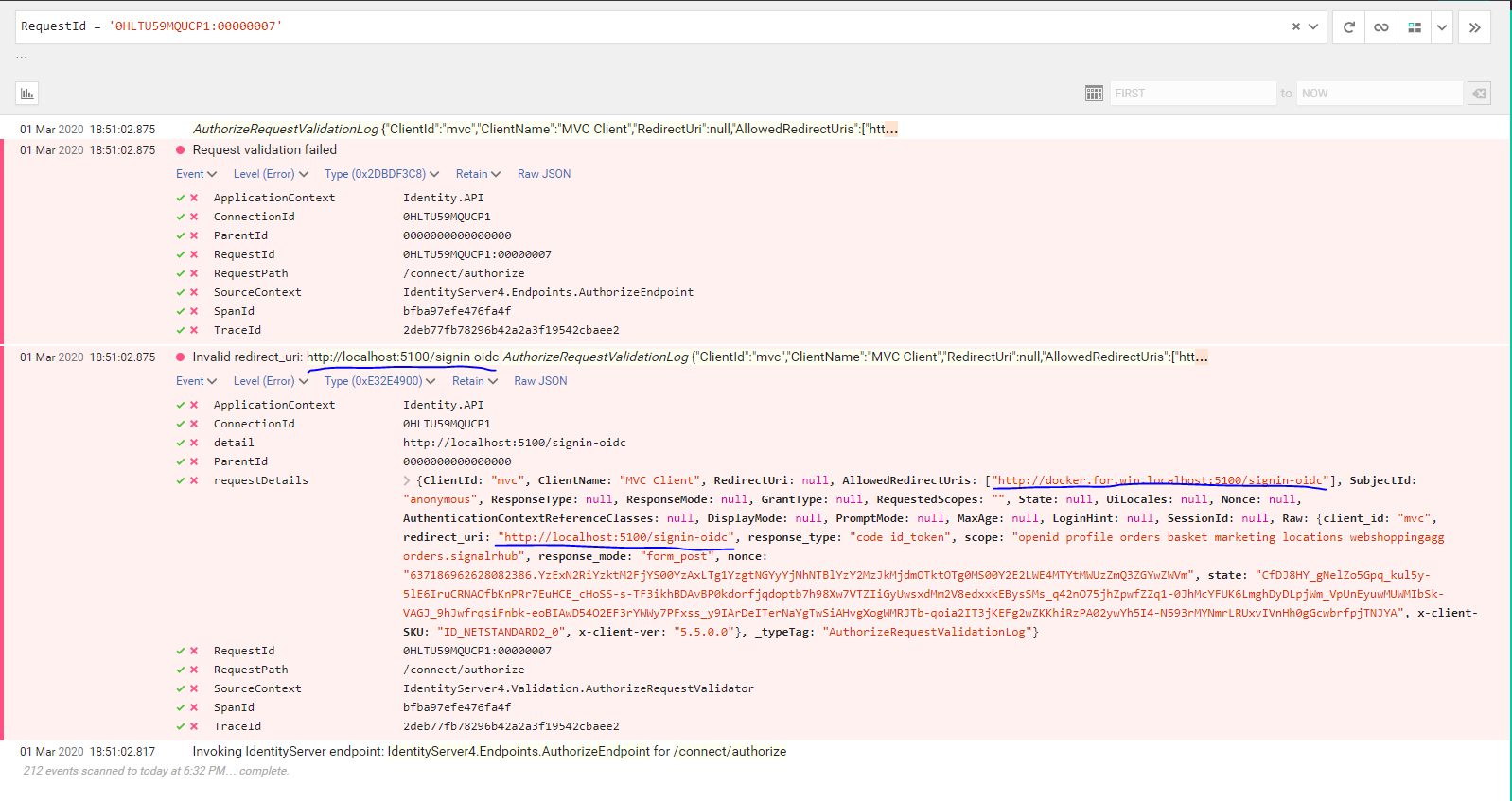
Task: Check icon for ApplicationContext in Invalid redirect_uri event
Action: click(x=181, y=405)
